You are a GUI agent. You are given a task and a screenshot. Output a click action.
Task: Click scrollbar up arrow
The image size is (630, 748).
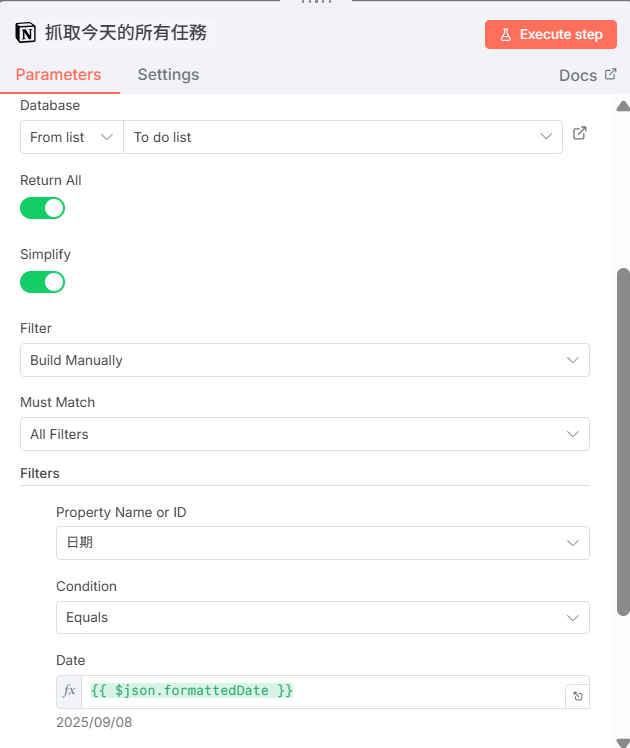(x=623, y=106)
